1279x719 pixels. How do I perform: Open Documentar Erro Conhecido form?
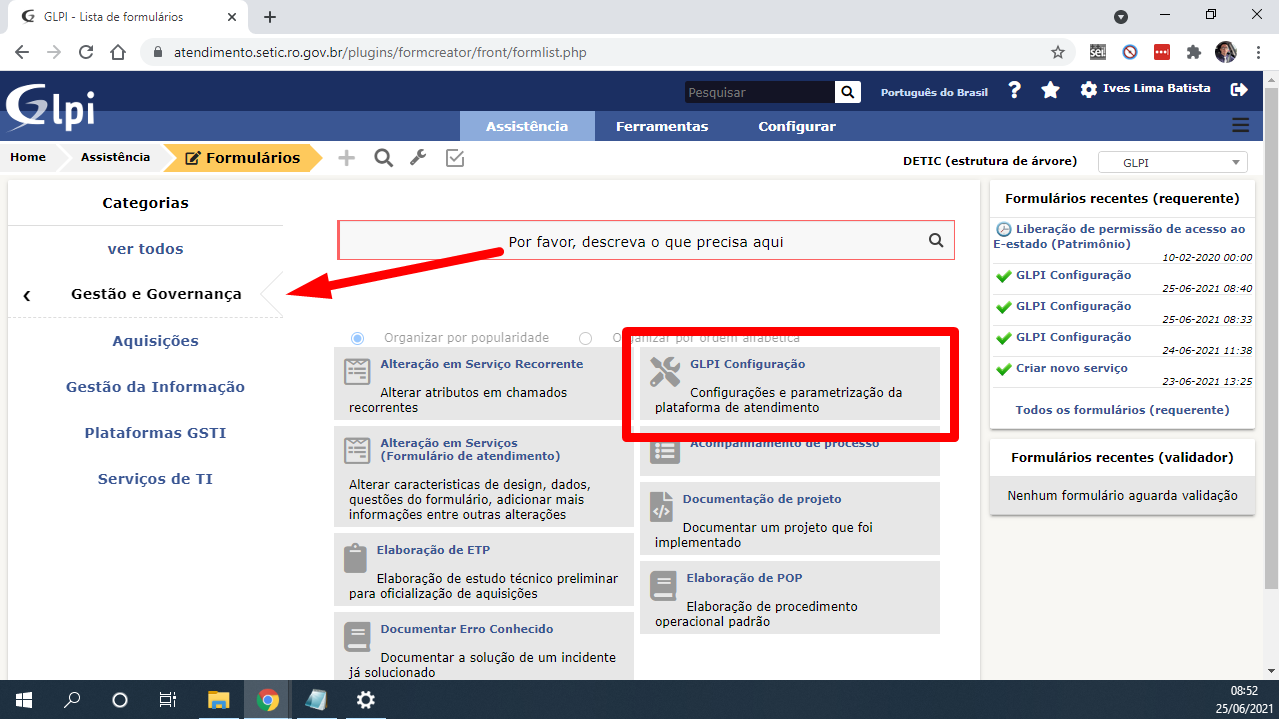(466, 629)
